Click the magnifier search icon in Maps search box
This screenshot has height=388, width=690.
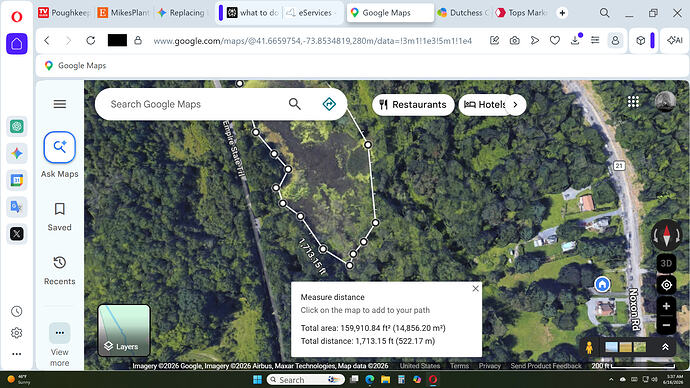click(294, 104)
